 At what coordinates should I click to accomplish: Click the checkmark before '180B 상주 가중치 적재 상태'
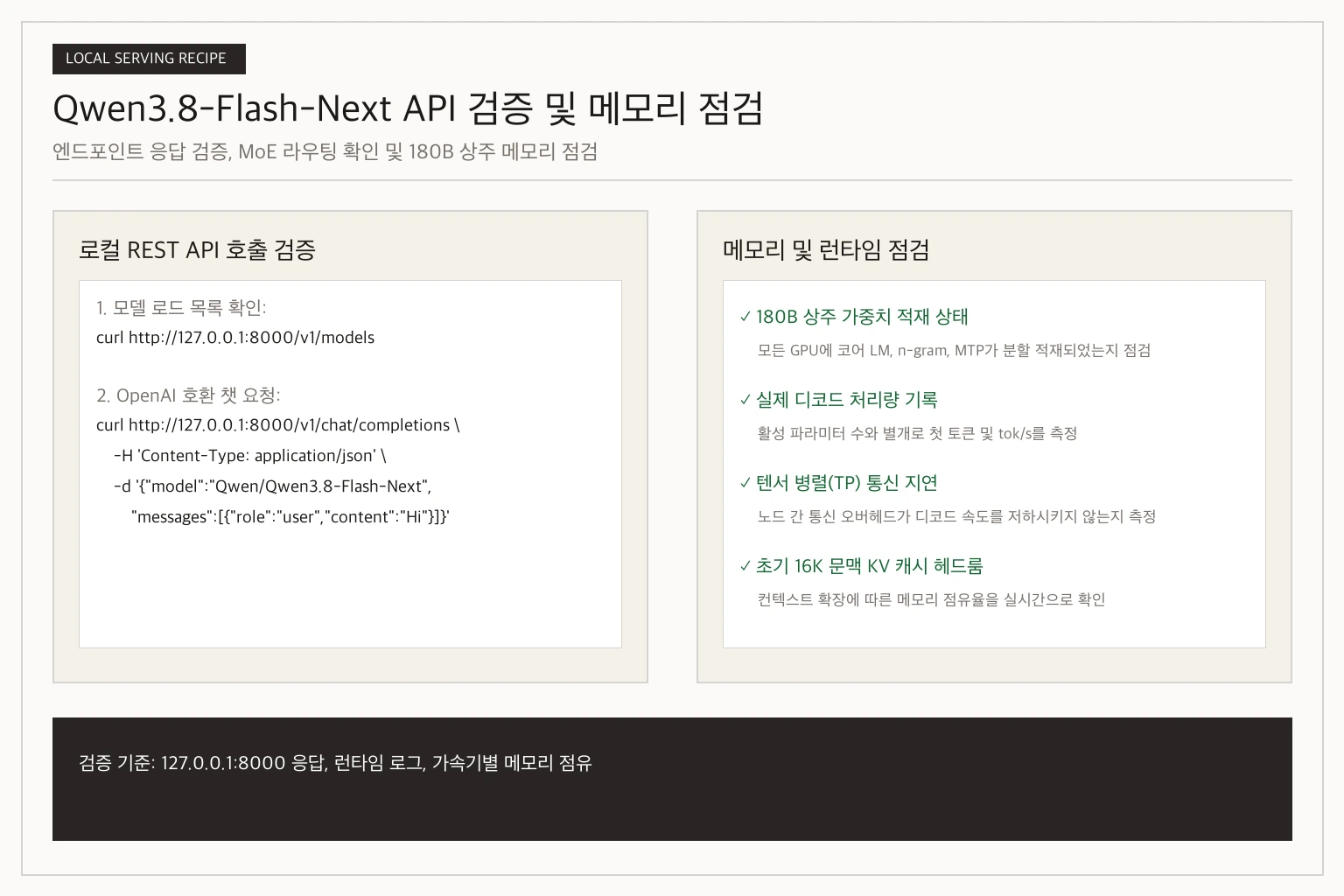pos(745,317)
